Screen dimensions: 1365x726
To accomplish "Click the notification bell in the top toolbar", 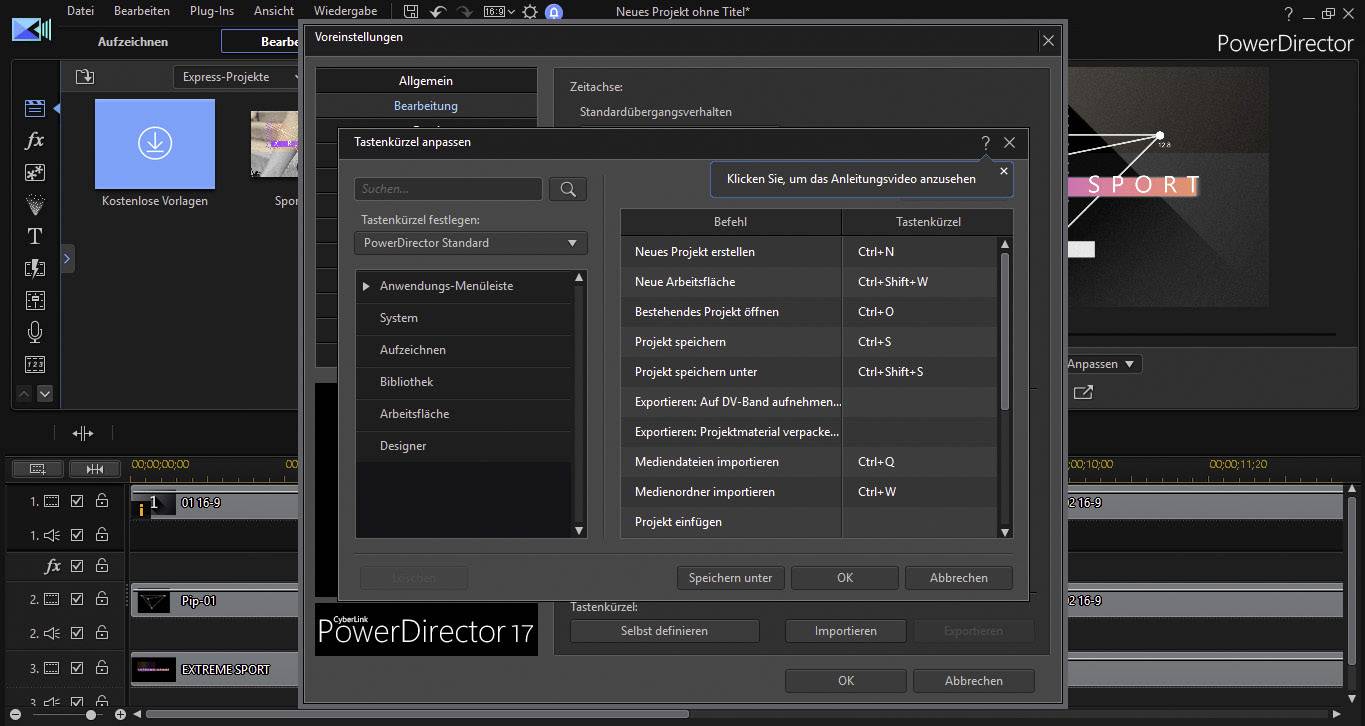I will click(554, 11).
